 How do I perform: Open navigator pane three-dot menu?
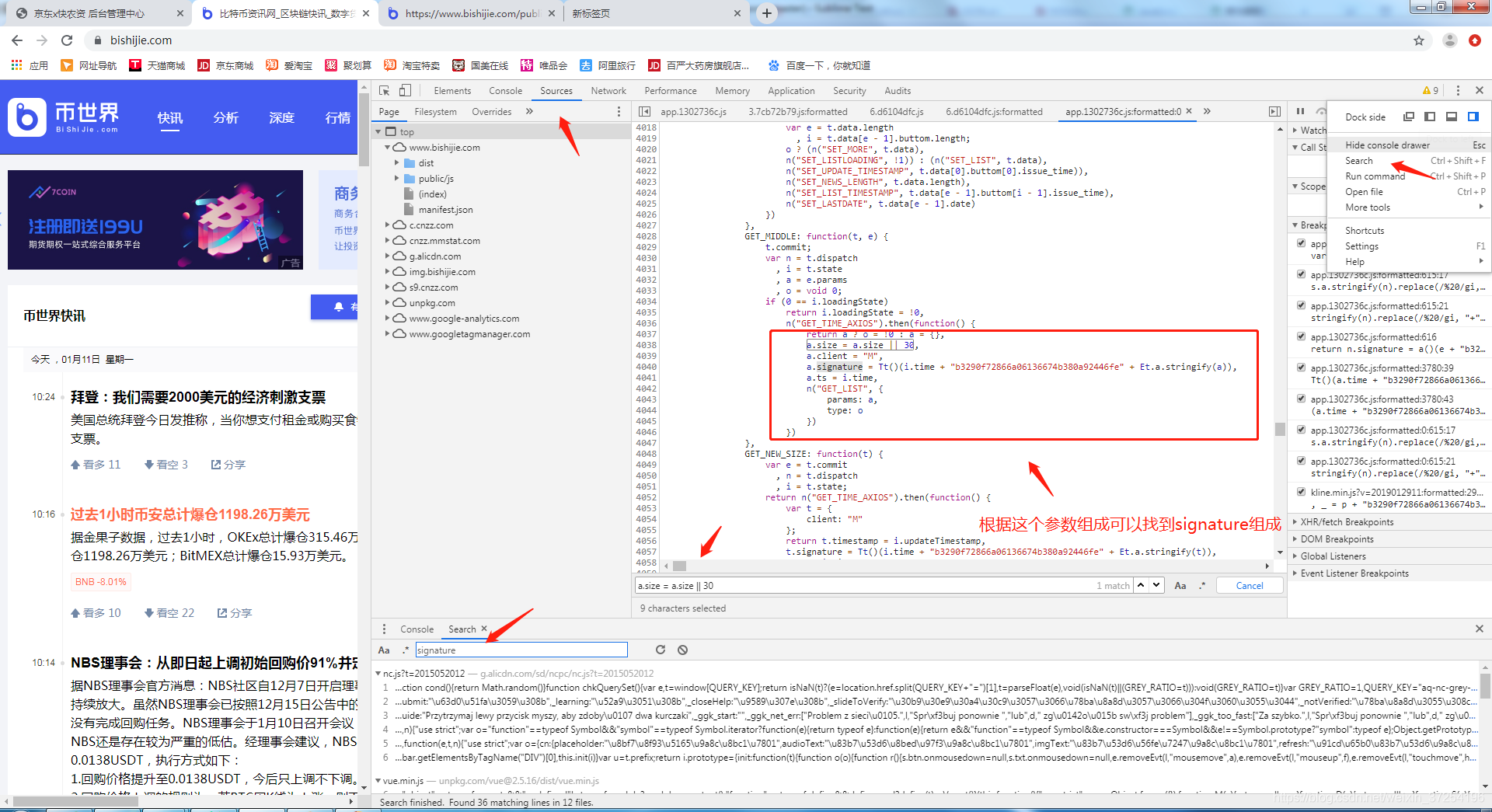619,112
